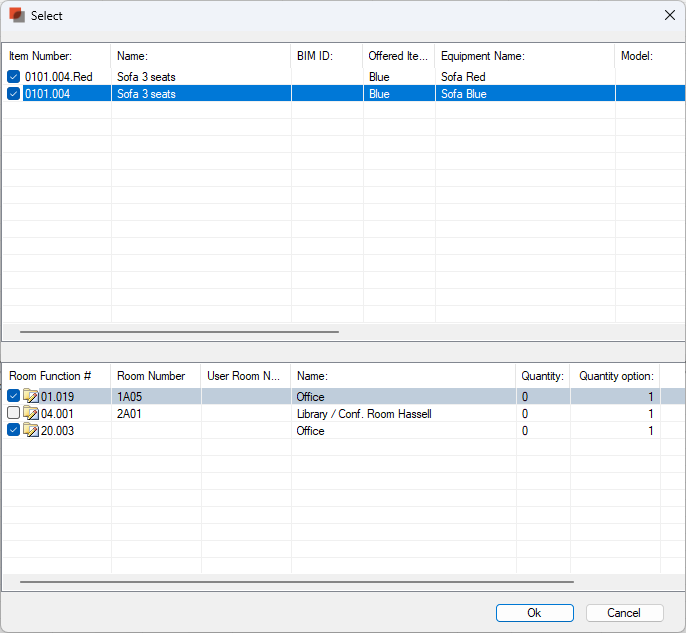686x633 pixels.
Task: Click the Select dialog app icon
Action: coord(17,15)
